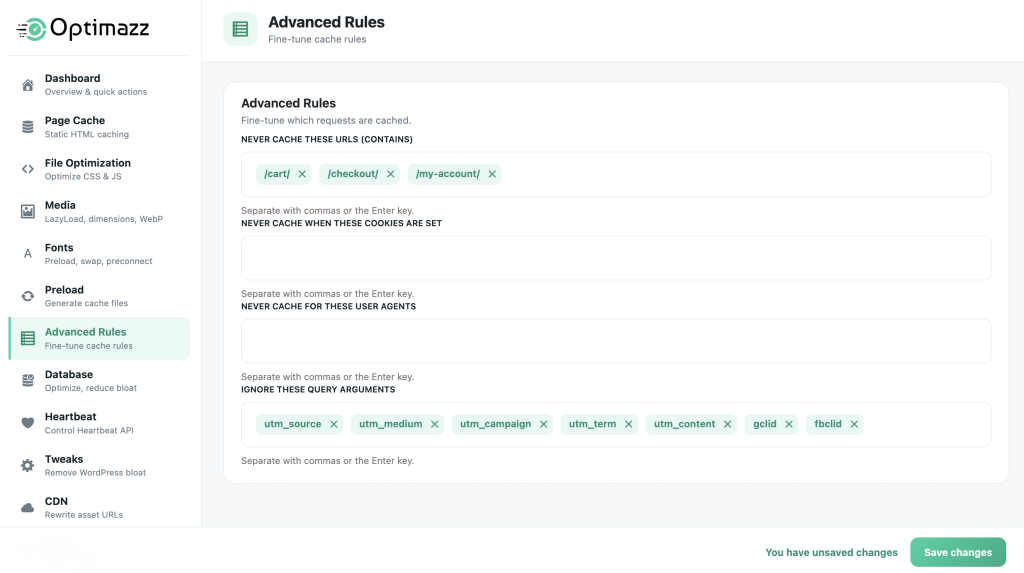Click 'Never cache these URLs (contains)' label
This screenshot has width=1024, height=573.
click(x=327, y=139)
